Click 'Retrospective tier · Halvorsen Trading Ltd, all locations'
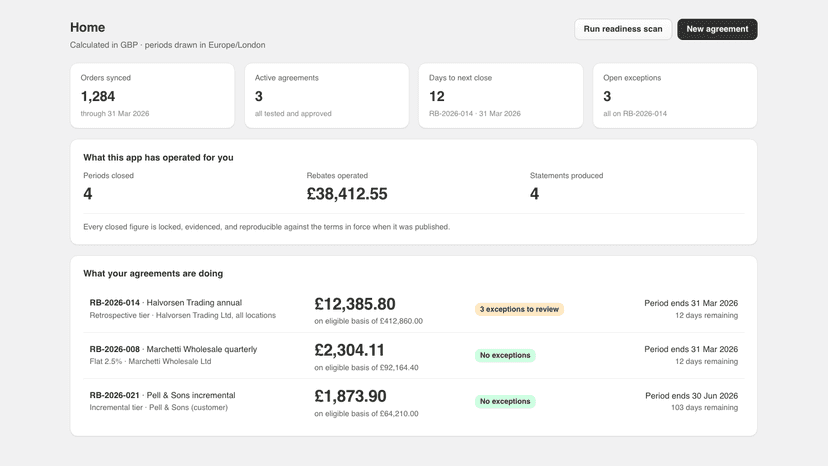 (183, 315)
